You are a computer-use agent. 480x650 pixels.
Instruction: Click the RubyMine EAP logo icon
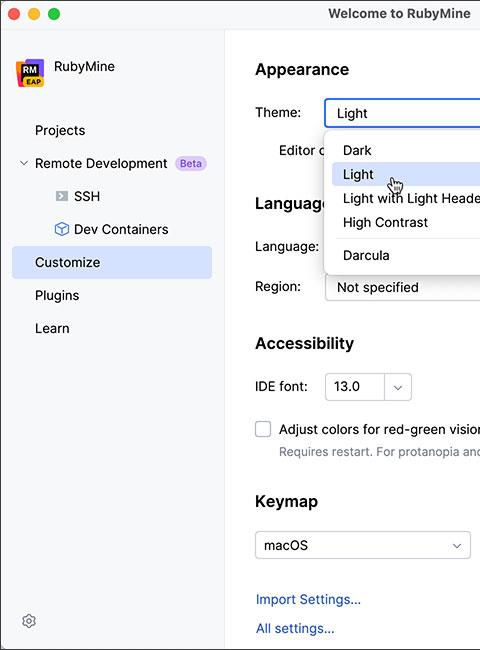tap(30, 73)
